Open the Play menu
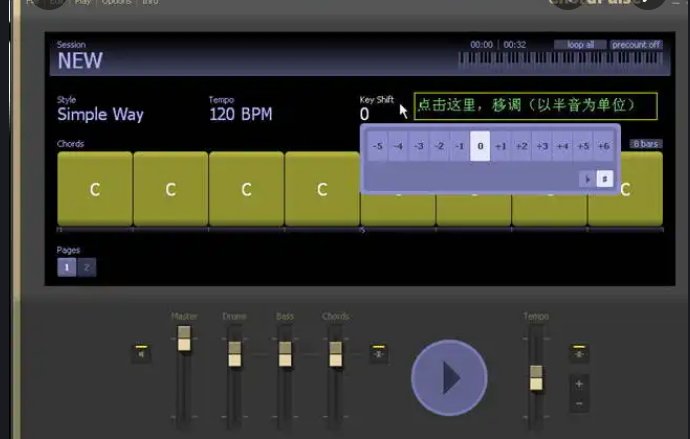690x439 pixels. (x=83, y=3)
